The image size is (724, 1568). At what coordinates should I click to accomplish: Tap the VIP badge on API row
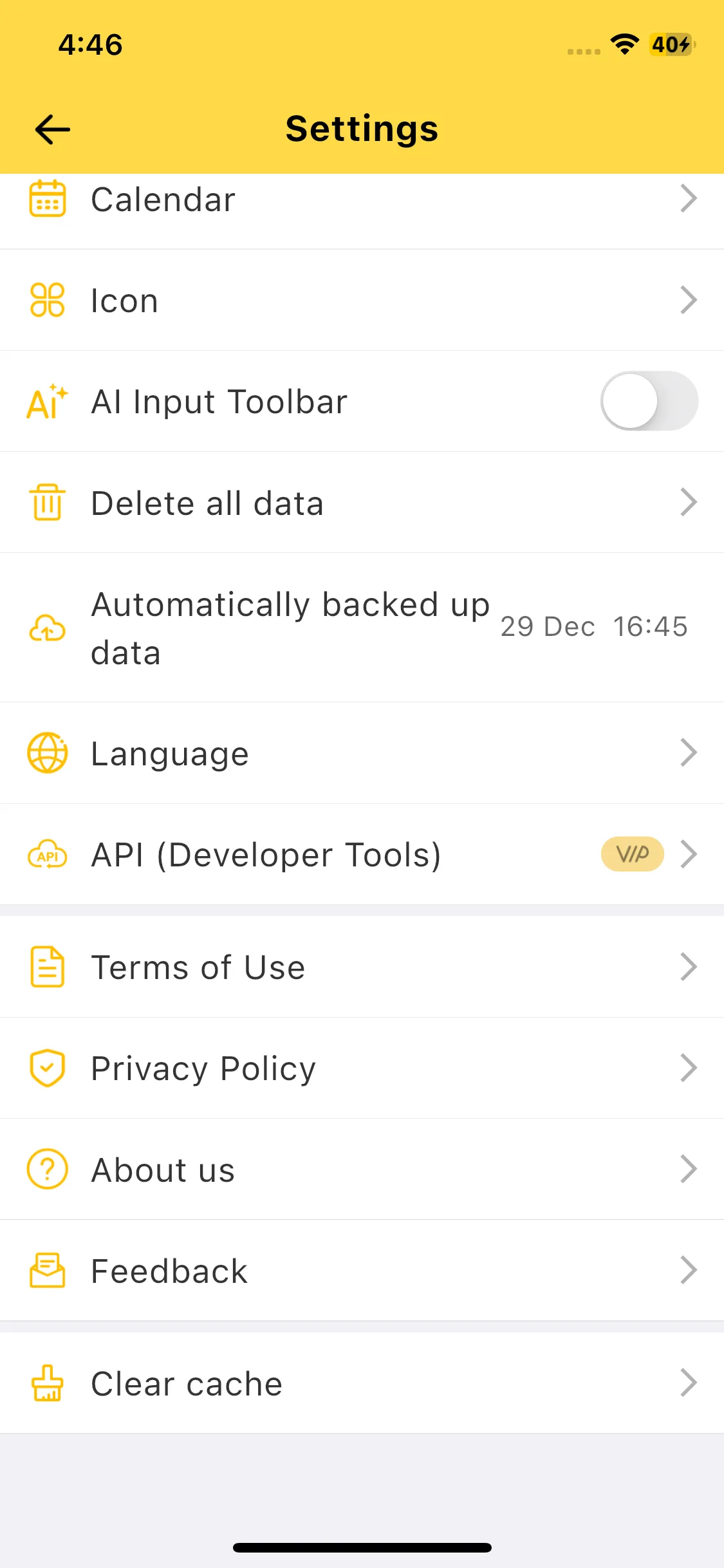[632, 854]
